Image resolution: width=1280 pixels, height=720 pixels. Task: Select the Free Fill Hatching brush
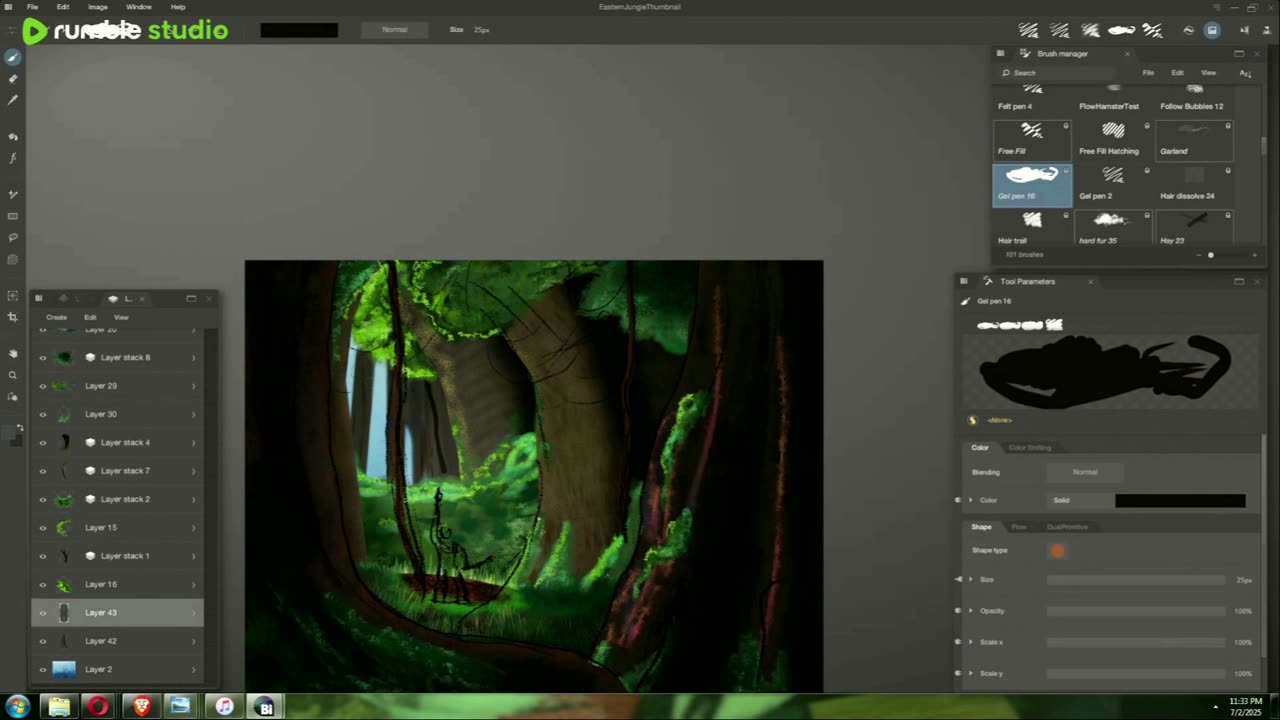(x=1113, y=139)
